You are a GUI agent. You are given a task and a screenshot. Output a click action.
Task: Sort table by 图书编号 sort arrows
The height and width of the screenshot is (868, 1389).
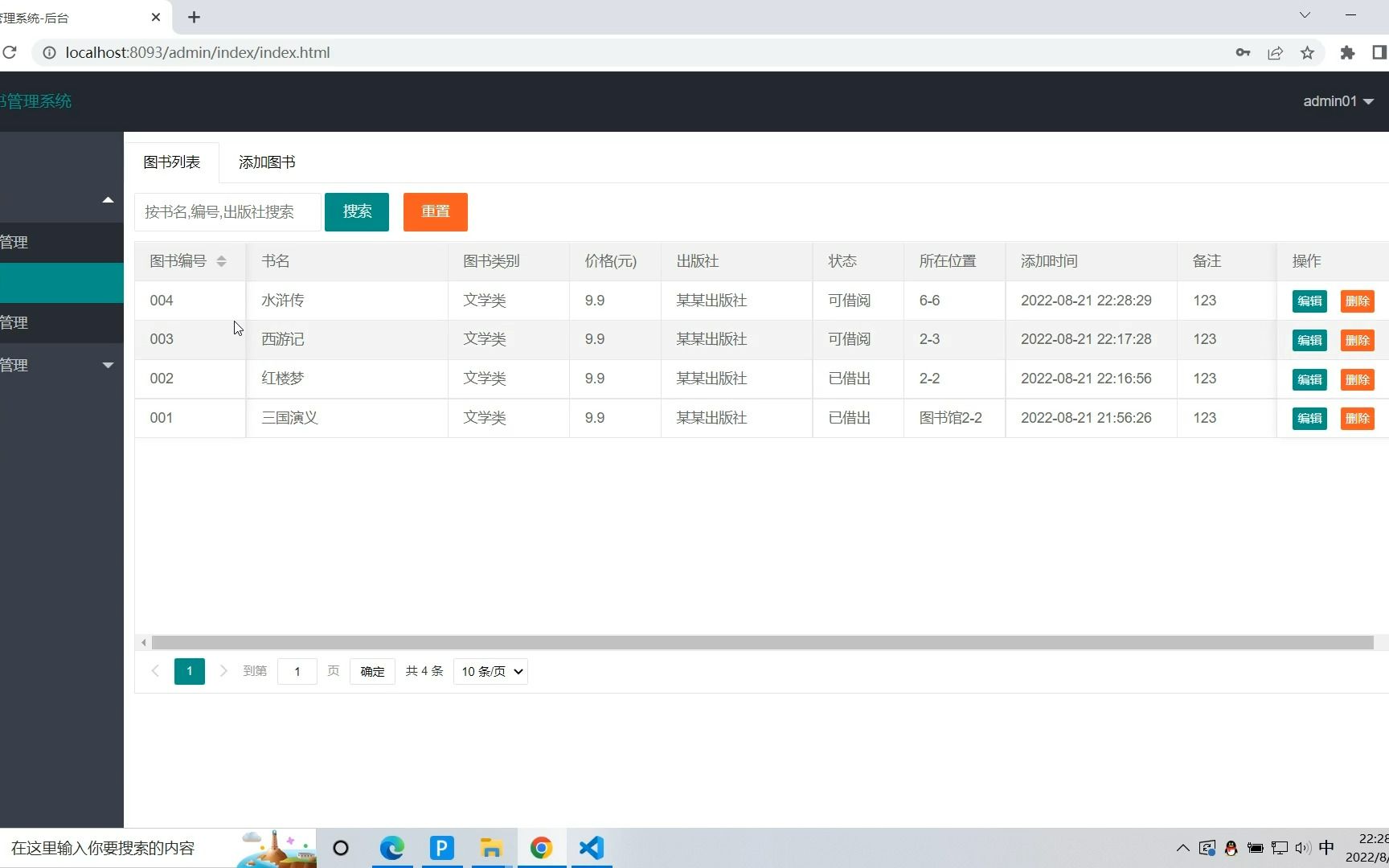(x=221, y=261)
